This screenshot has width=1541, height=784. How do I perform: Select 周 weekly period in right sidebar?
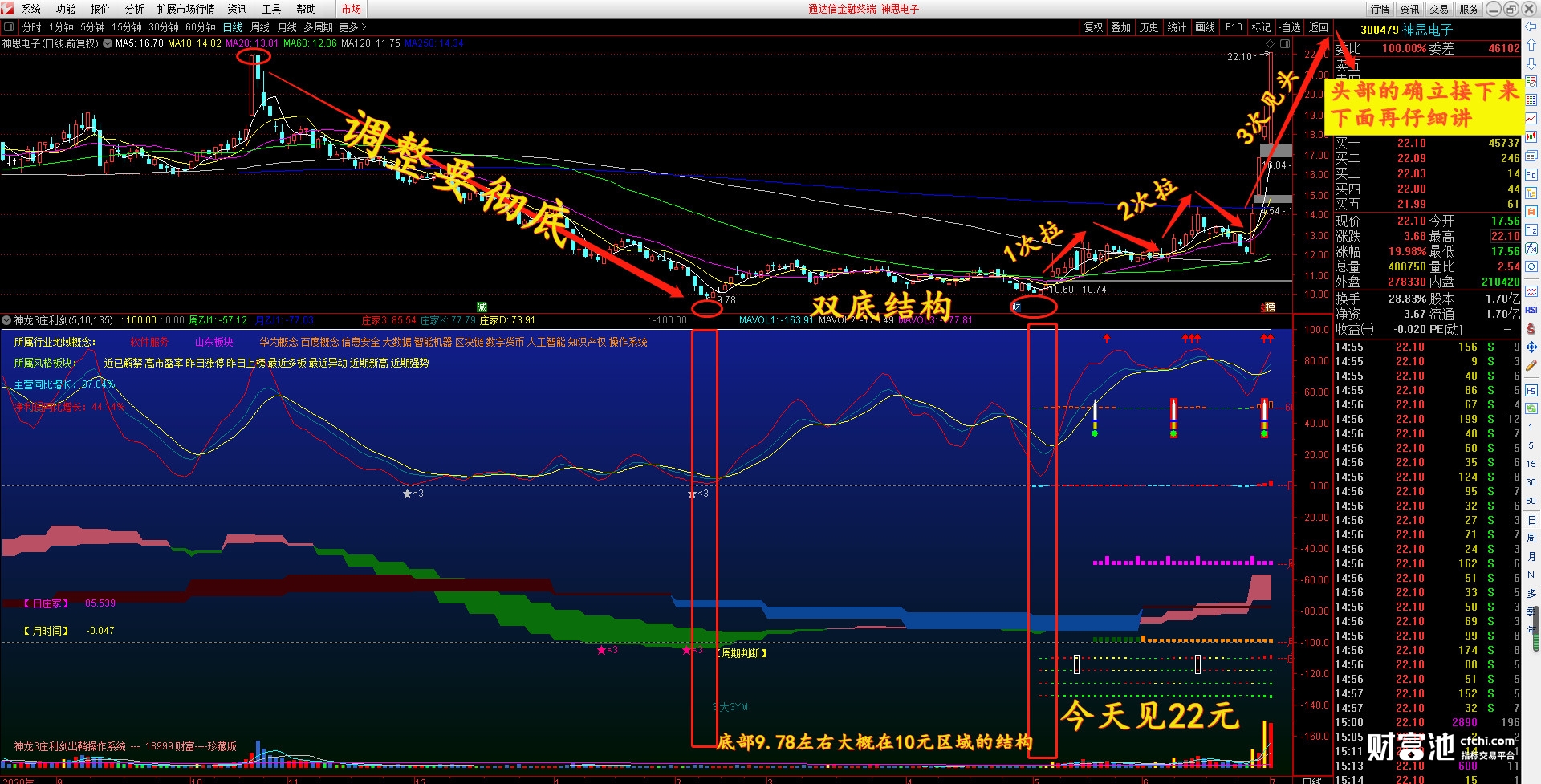click(1531, 538)
